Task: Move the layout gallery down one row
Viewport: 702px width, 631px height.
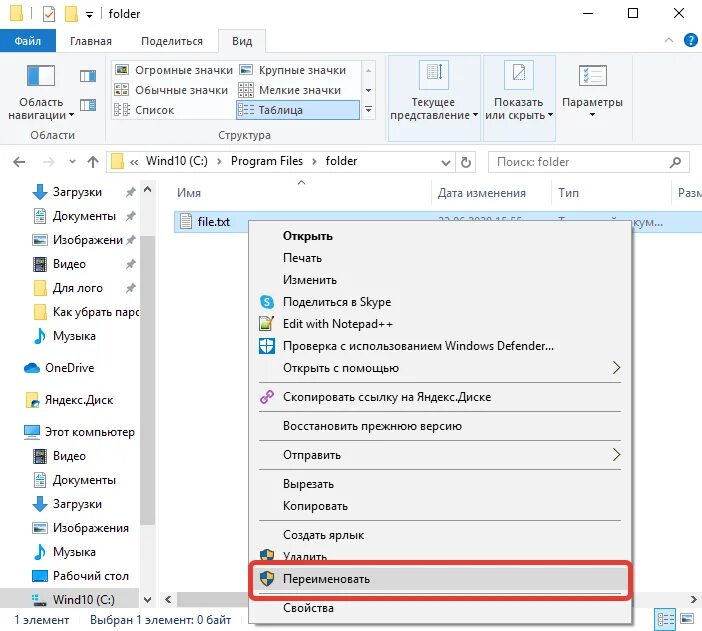Action: pyautogui.click(x=368, y=90)
